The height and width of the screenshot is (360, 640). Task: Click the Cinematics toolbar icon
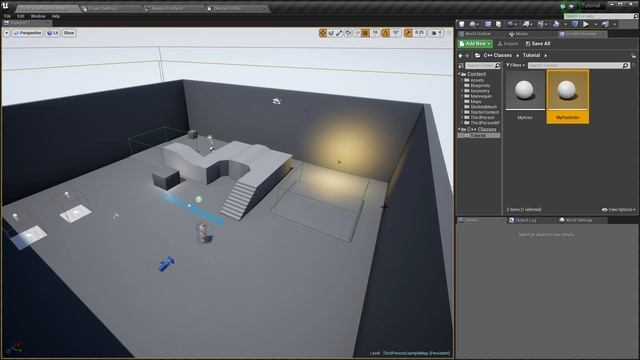point(540,24)
